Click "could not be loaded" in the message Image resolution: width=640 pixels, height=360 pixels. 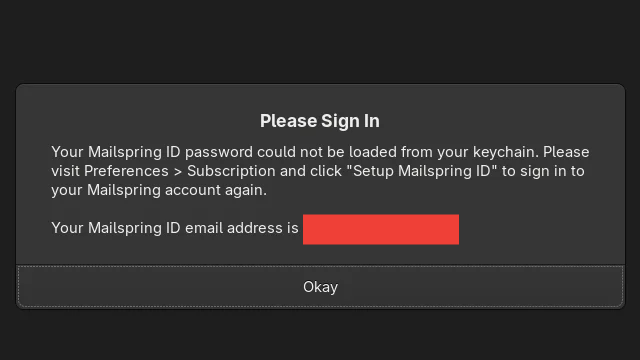coord(327,152)
